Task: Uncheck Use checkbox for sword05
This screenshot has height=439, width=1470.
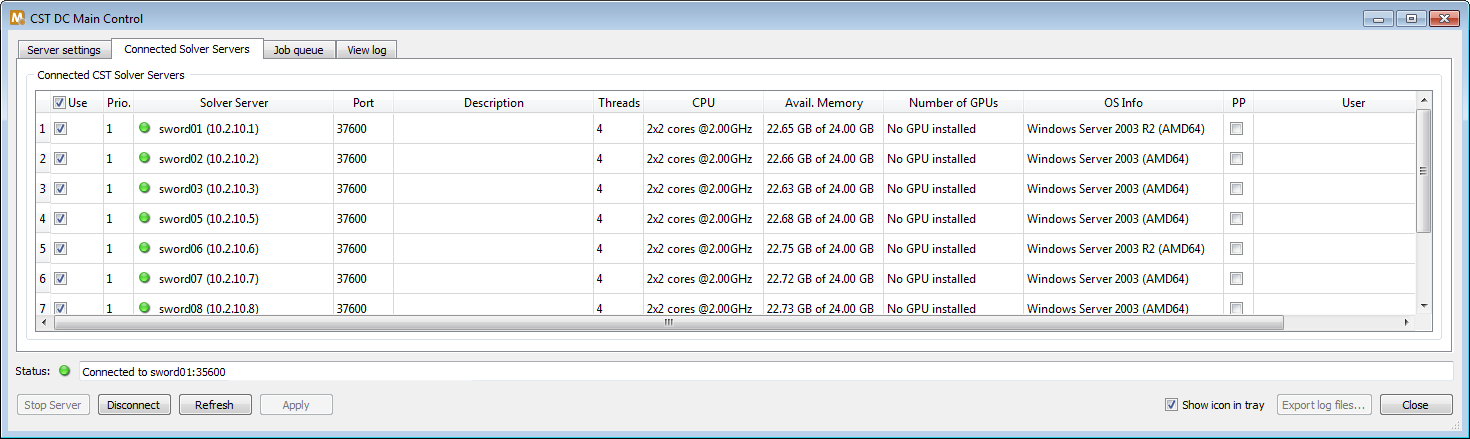Action: 60,218
